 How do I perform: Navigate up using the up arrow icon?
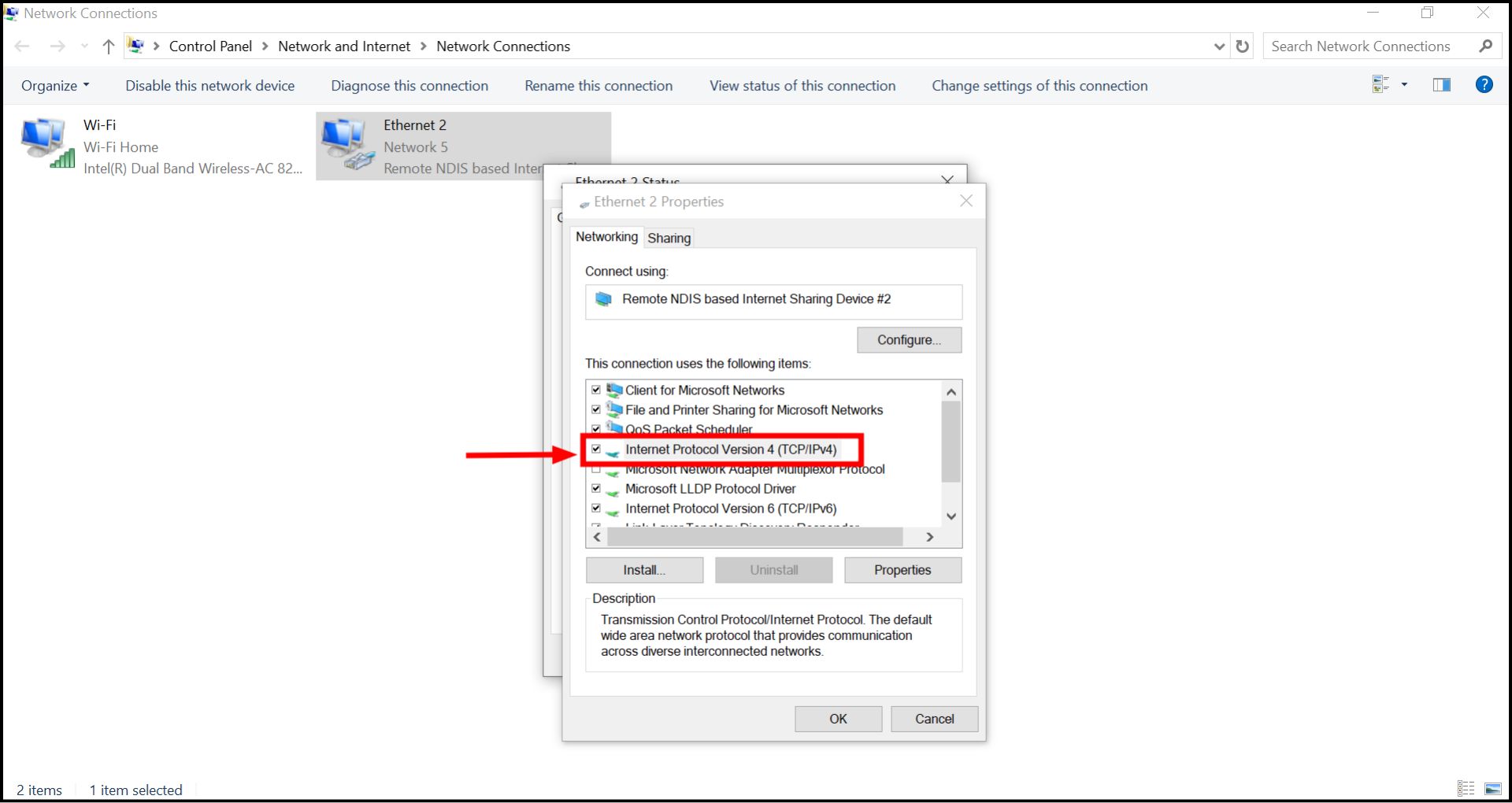tap(108, 46)
